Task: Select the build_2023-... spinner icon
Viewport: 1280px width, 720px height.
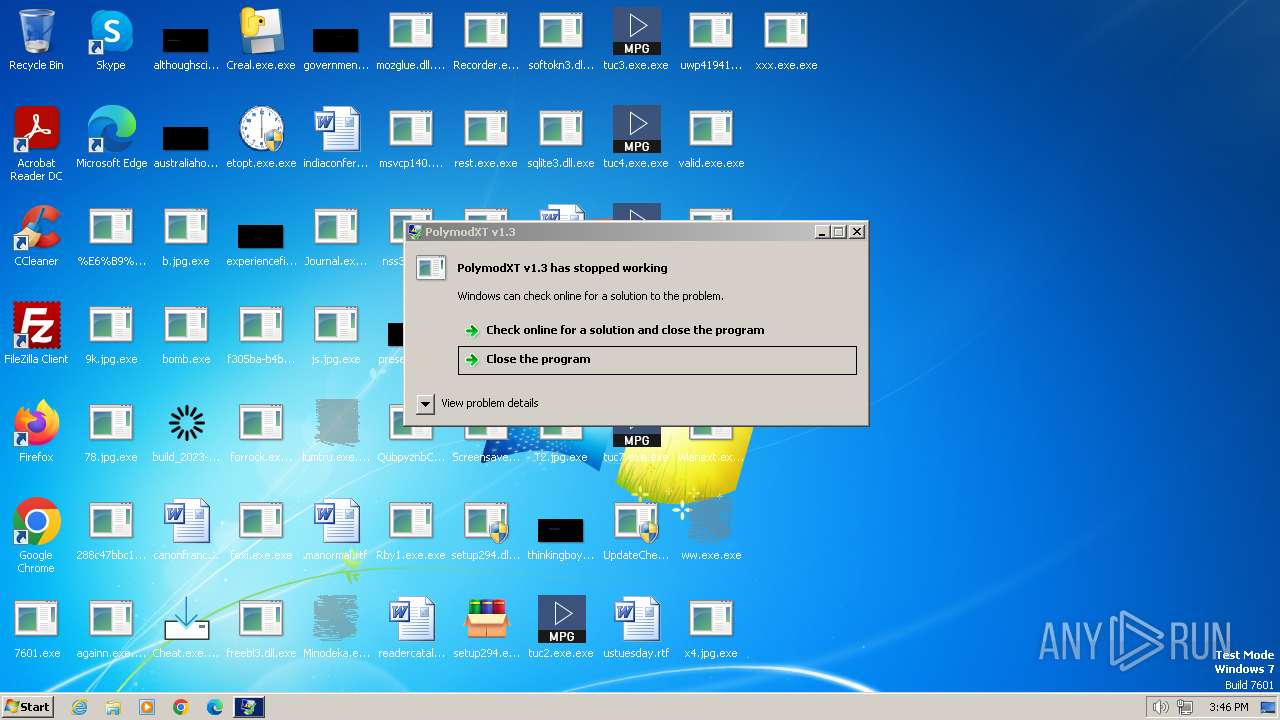Action: click(x=186, y=432)
